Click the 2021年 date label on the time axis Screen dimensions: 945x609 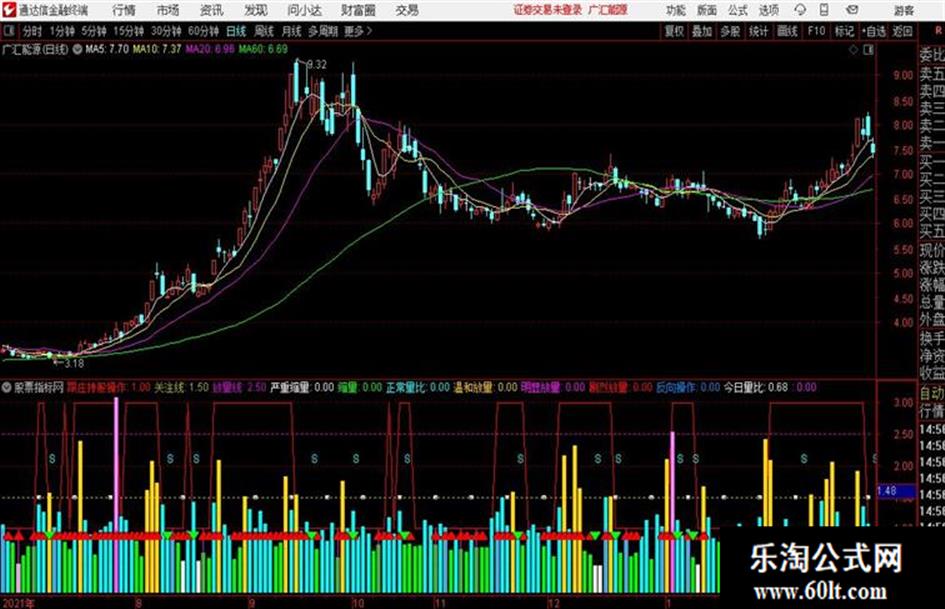click(18, 602)
